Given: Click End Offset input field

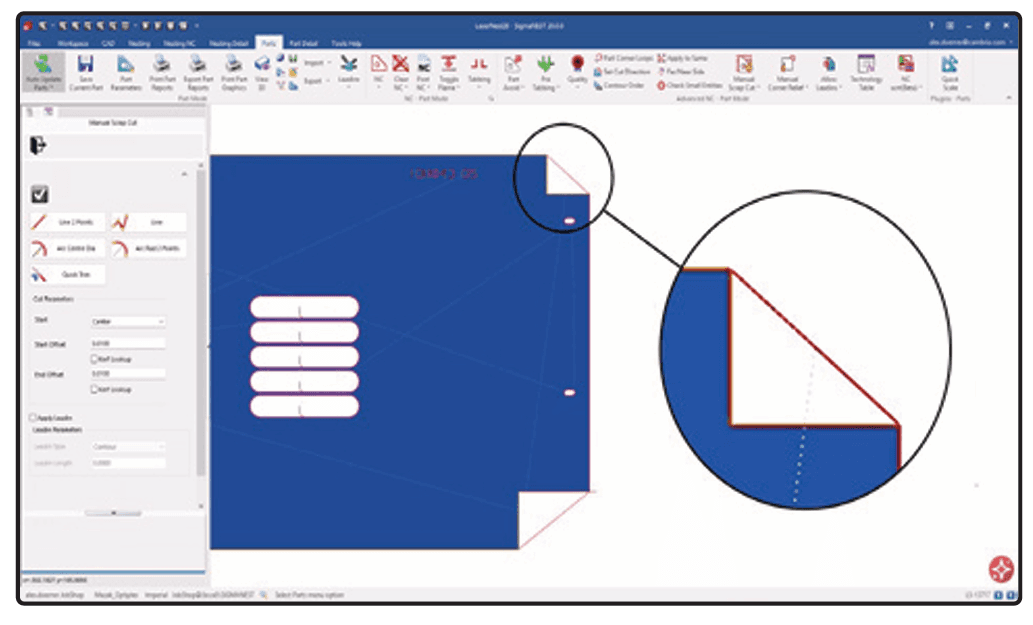Looking at the screenshot, I should pos(128,373).
